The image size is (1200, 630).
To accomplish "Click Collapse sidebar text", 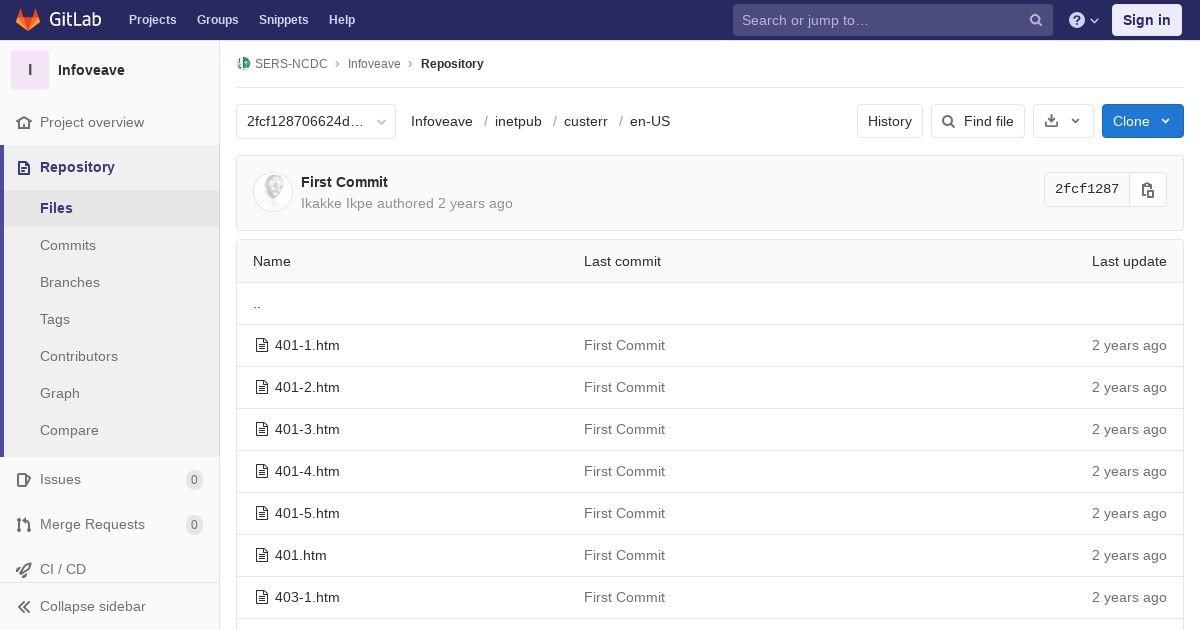I will [93, 607].
